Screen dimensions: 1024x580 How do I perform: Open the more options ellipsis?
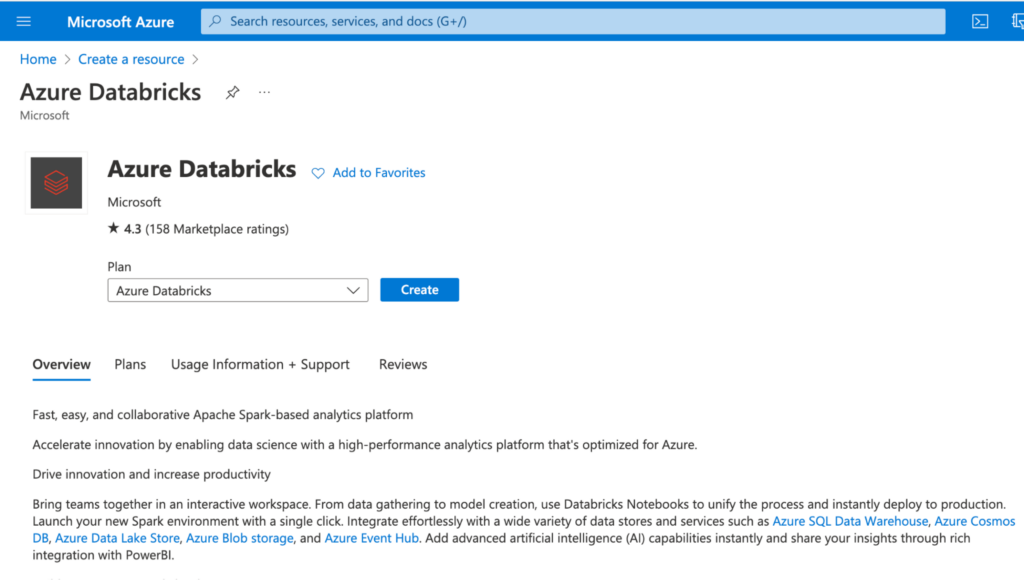(x=264, y=93)
